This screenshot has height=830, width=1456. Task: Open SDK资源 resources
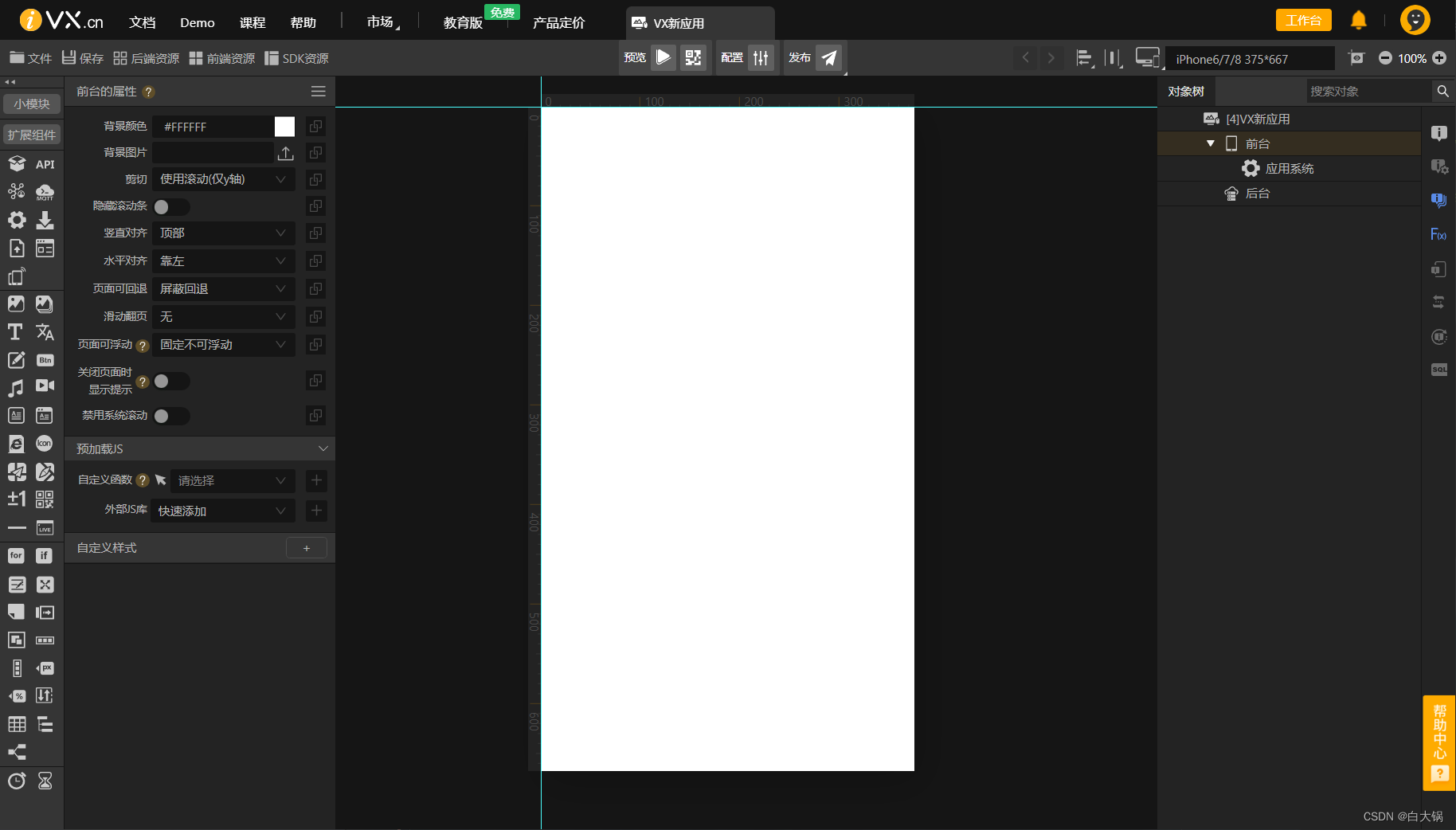click(297, 58)
